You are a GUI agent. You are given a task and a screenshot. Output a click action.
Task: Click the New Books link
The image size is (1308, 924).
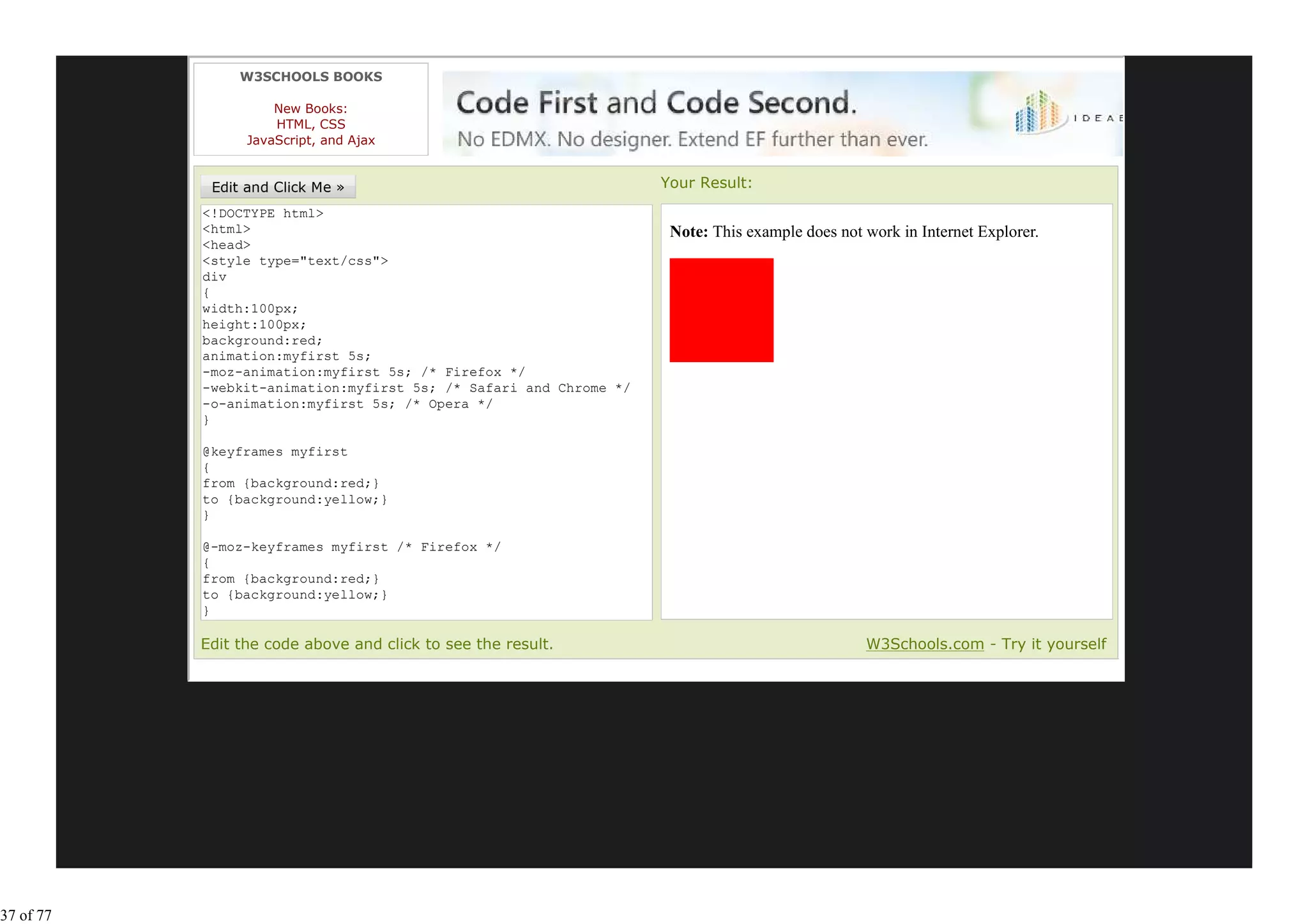tap(310, 109)
